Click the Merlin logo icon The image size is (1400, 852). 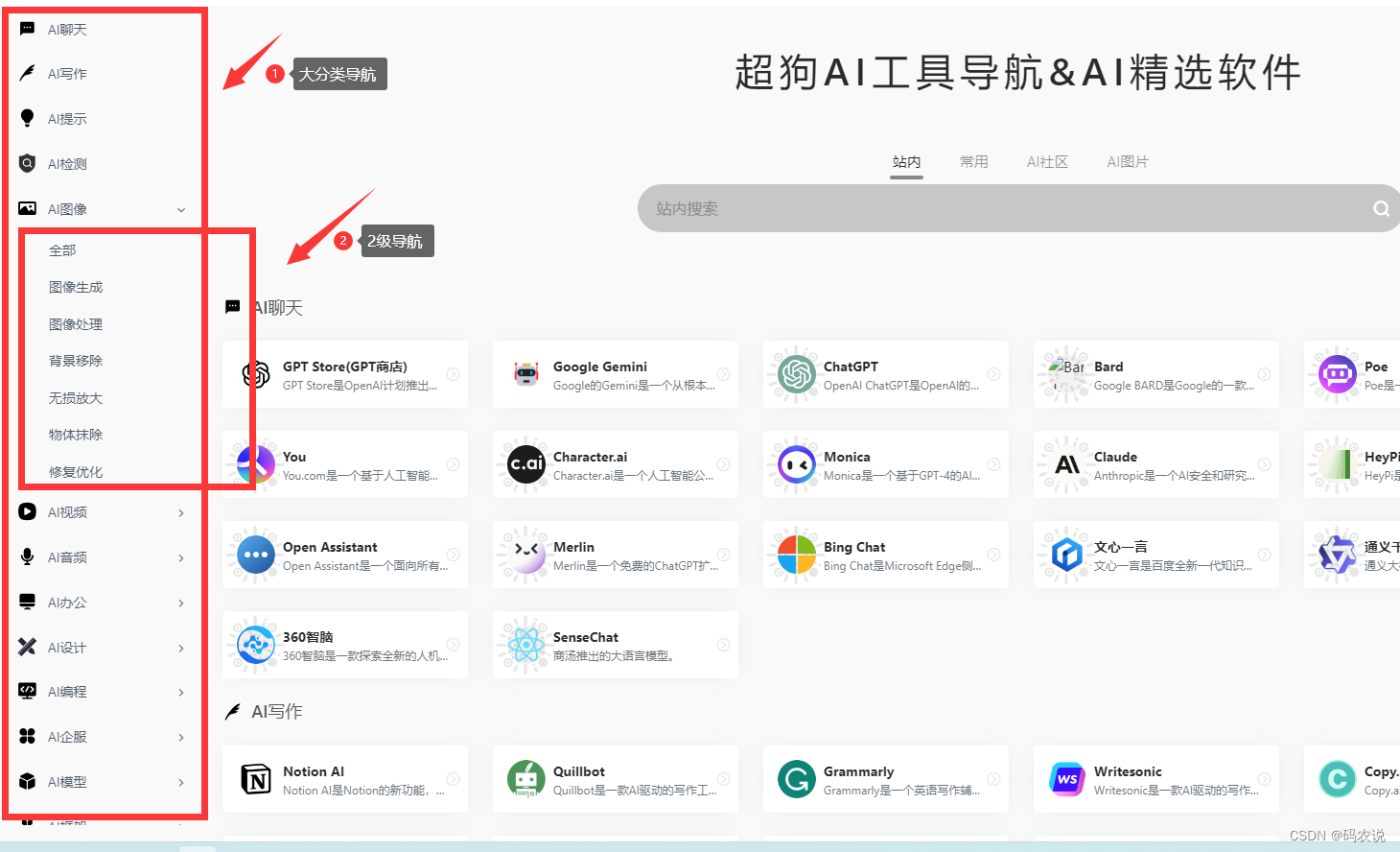click(x=526, y=555)
